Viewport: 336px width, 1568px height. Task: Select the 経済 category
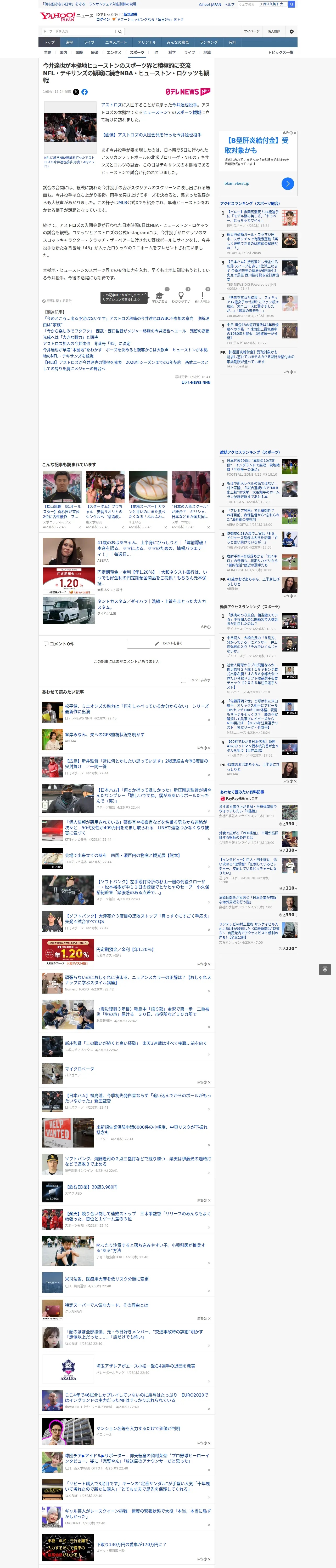(x=94, y=52)
